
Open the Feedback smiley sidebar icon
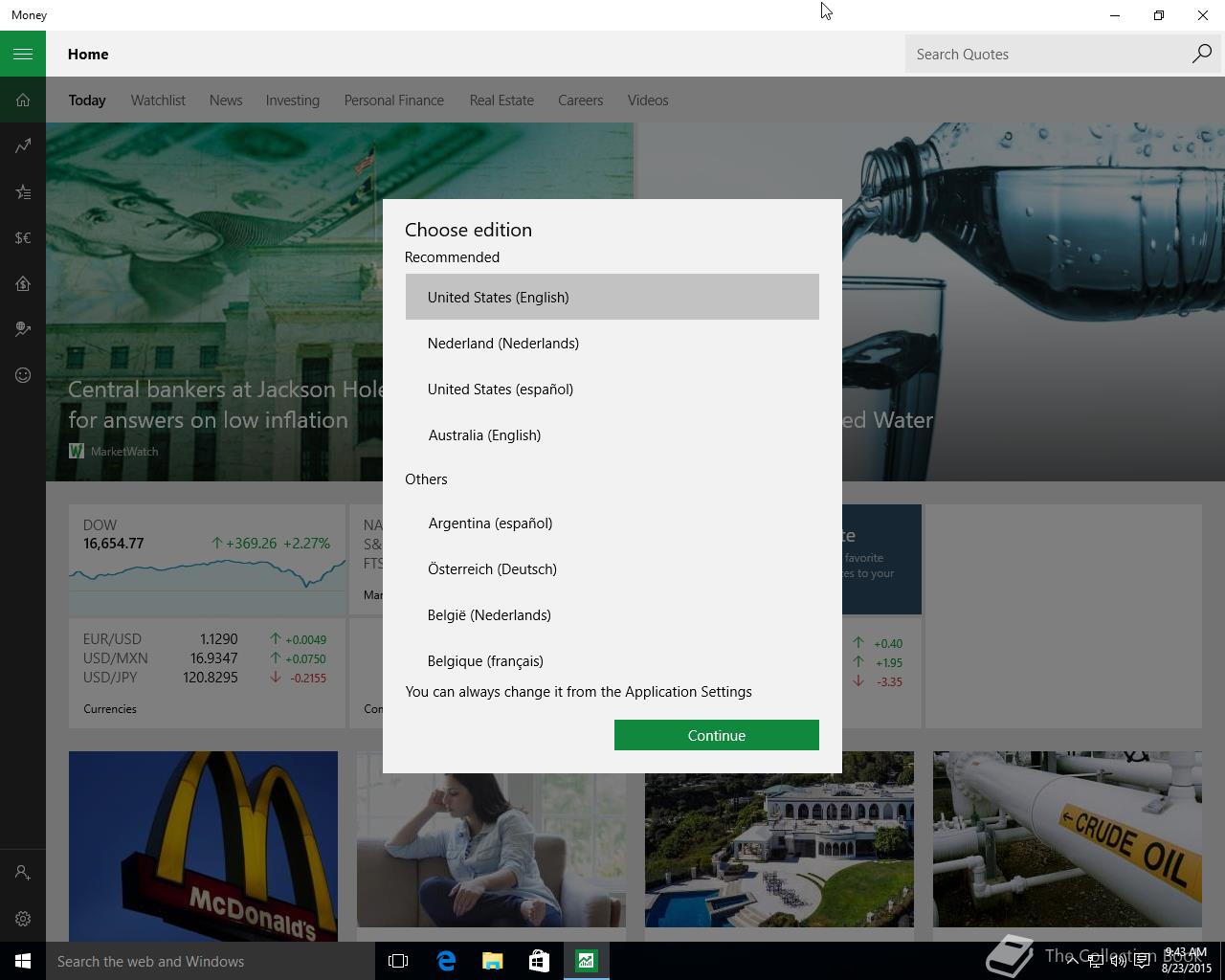pos(23,375)
